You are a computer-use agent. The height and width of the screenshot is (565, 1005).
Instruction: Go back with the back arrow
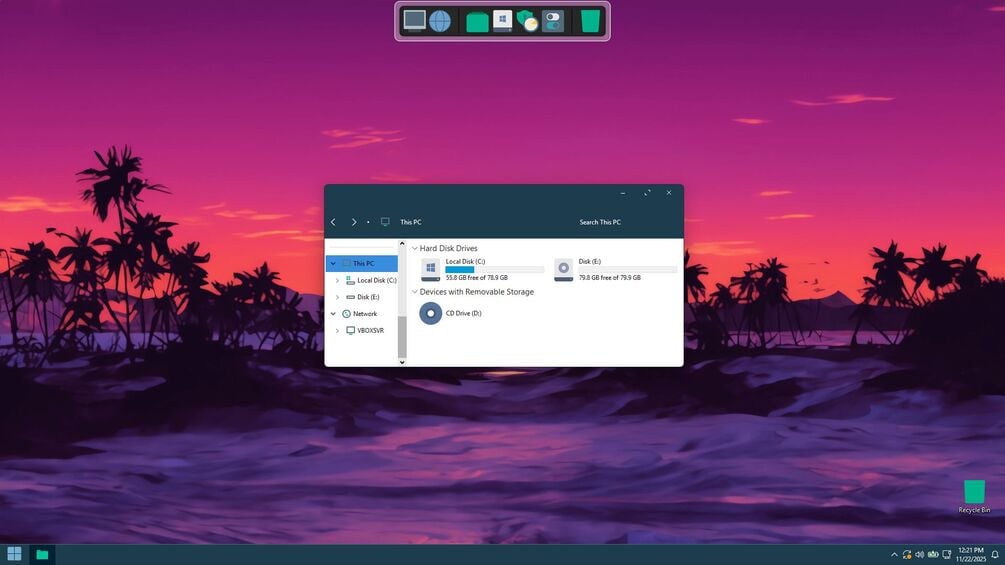click(x=333, y=222)
